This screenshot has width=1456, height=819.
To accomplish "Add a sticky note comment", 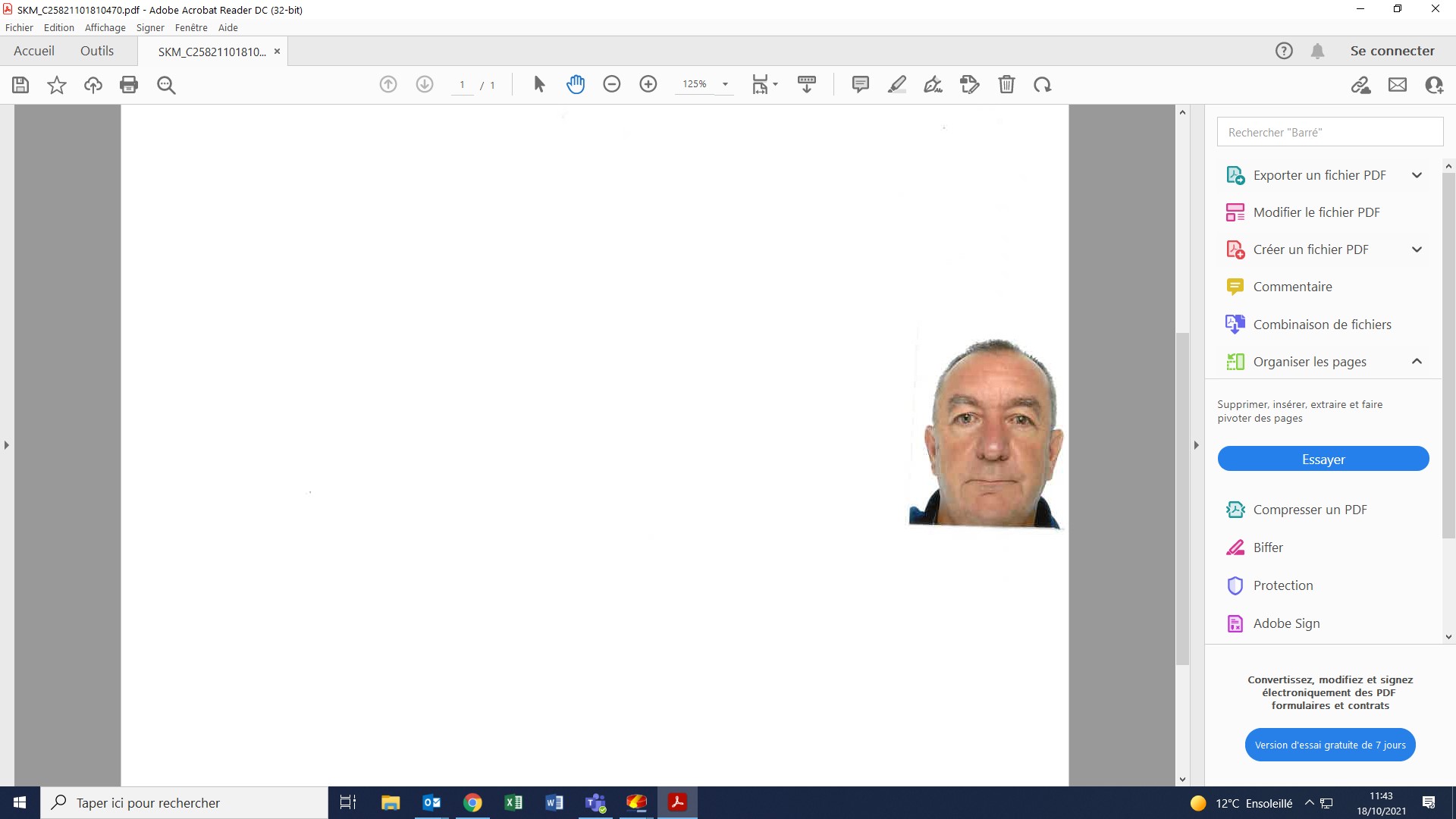I will (860, 84).
